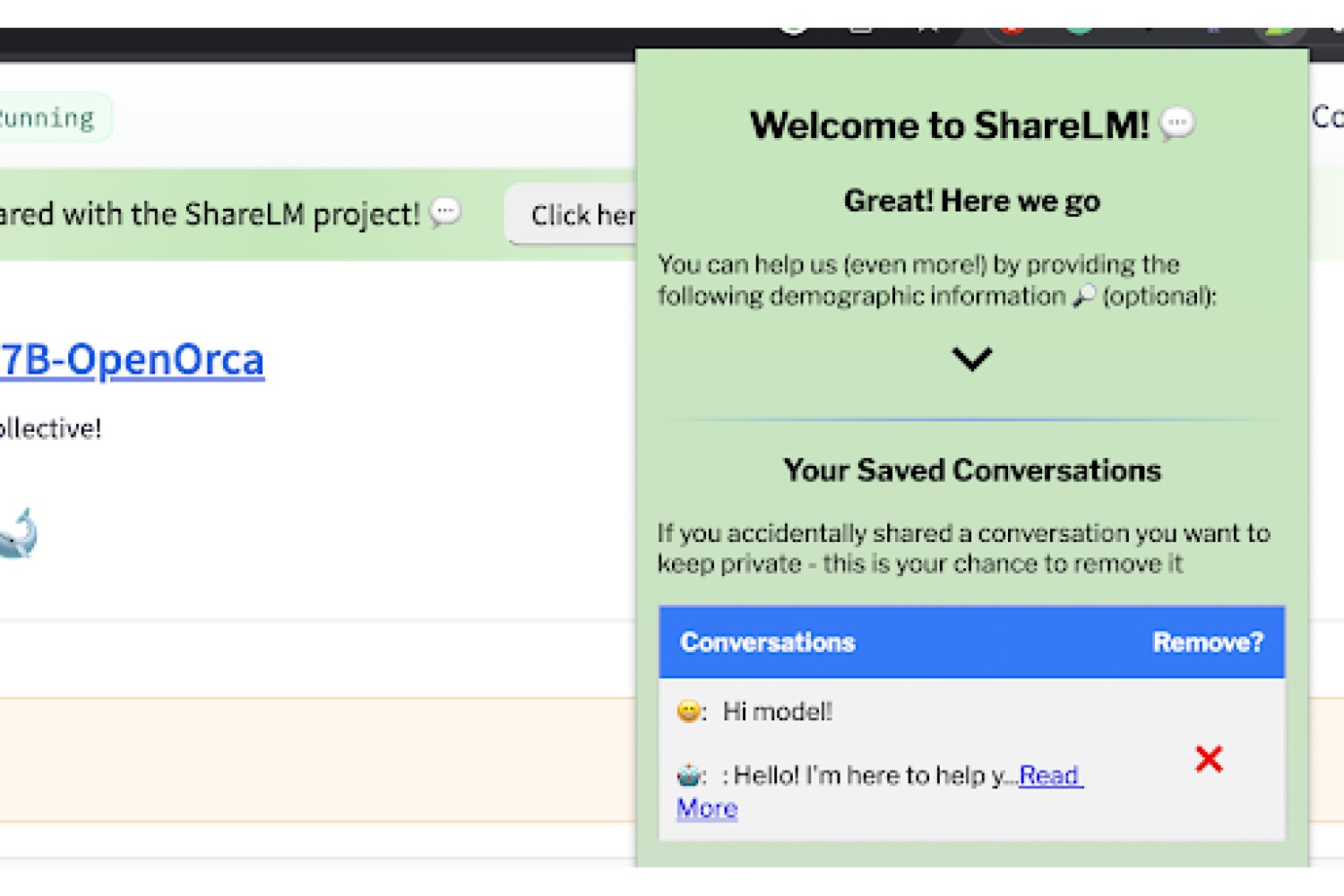1344x896 pixels.
Task: Select the 'Hi model!' user message
Action: (x=778, y=711)
